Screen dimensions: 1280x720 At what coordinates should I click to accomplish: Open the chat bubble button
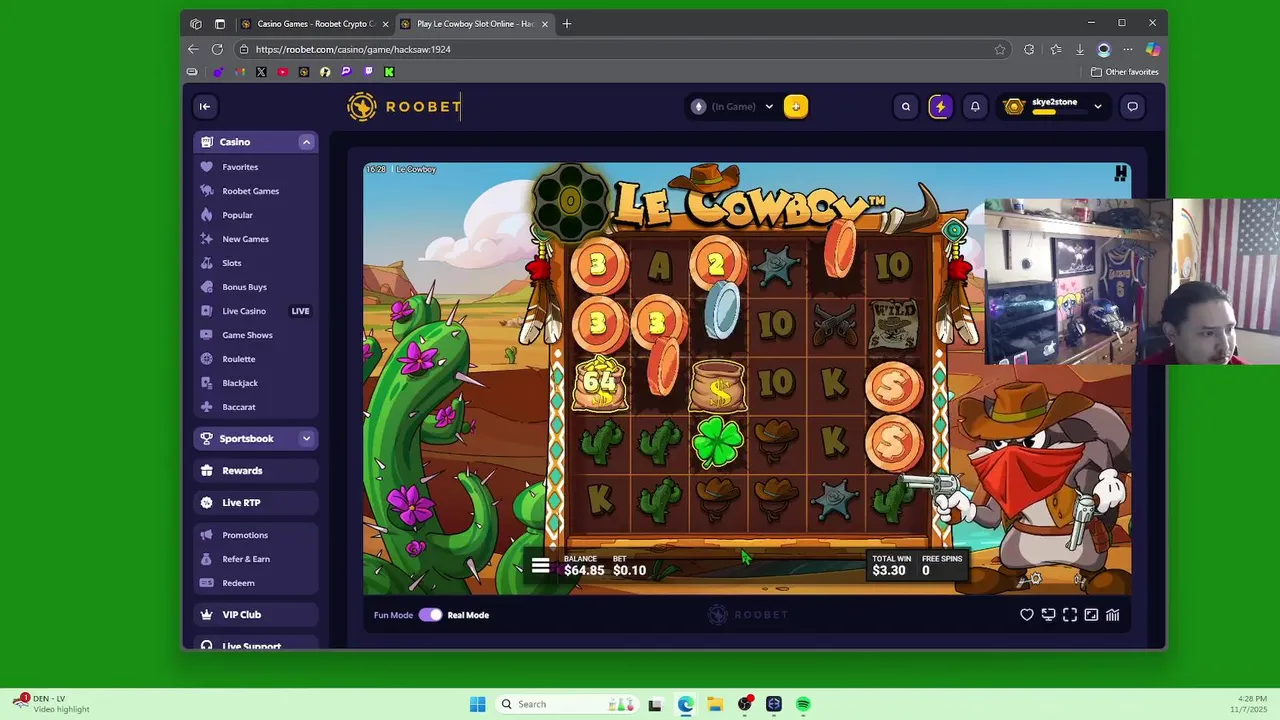[1132, 106]
